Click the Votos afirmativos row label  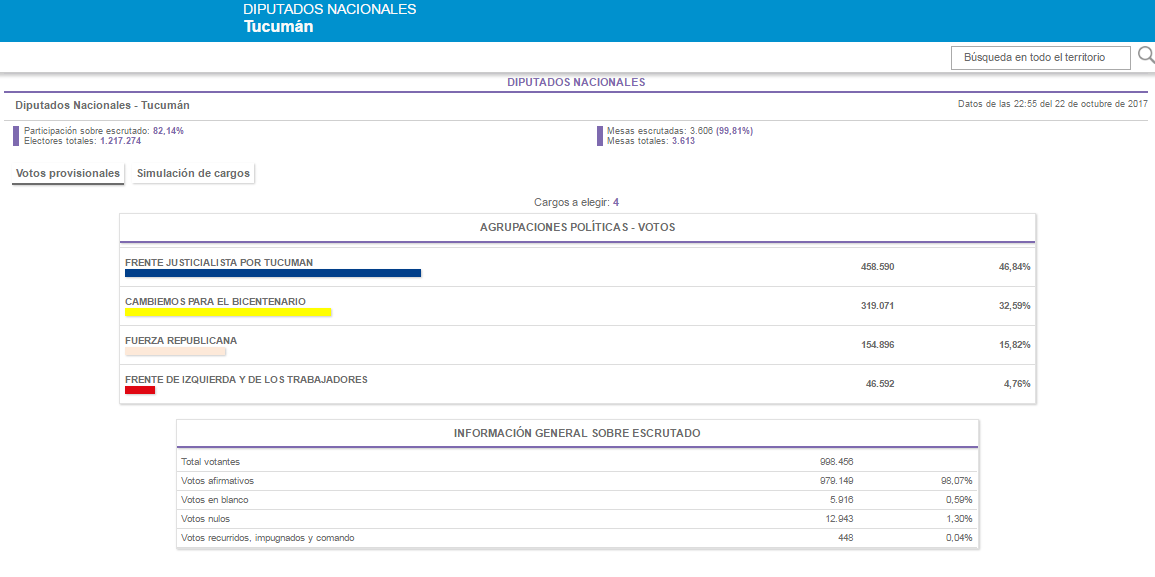coord(217,480)
